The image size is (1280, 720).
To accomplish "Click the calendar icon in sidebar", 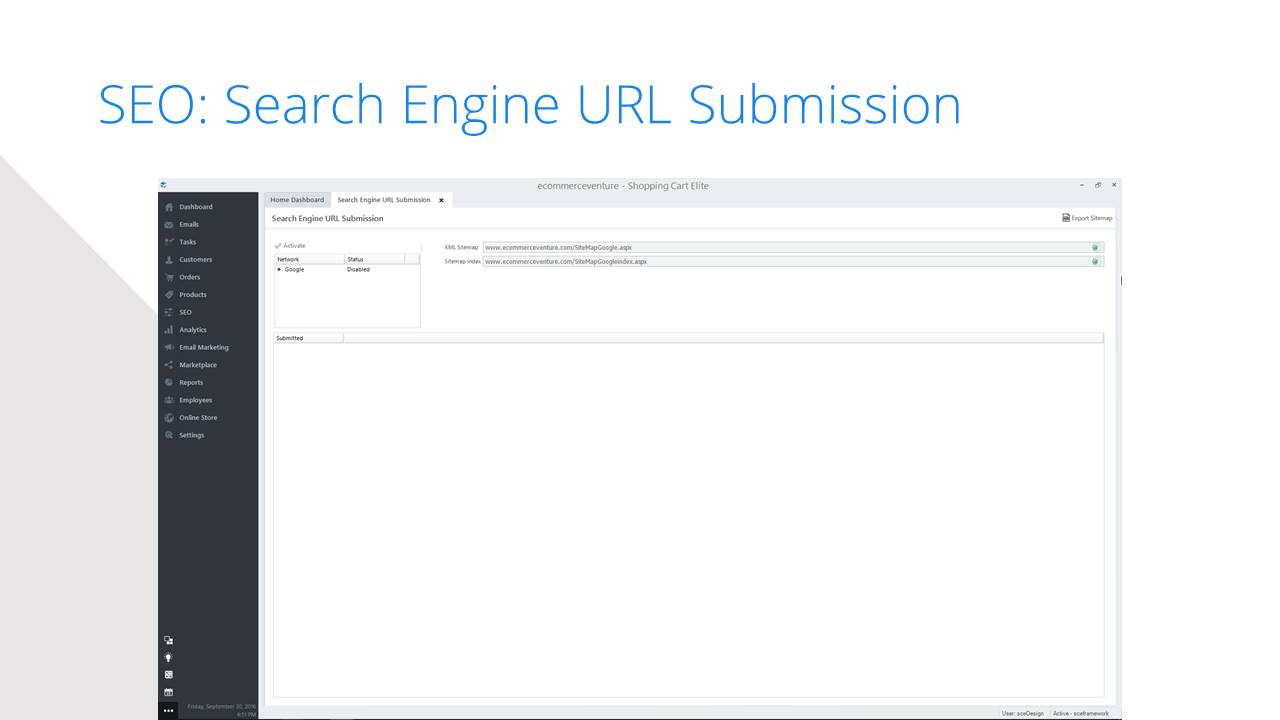I will 168,692.
